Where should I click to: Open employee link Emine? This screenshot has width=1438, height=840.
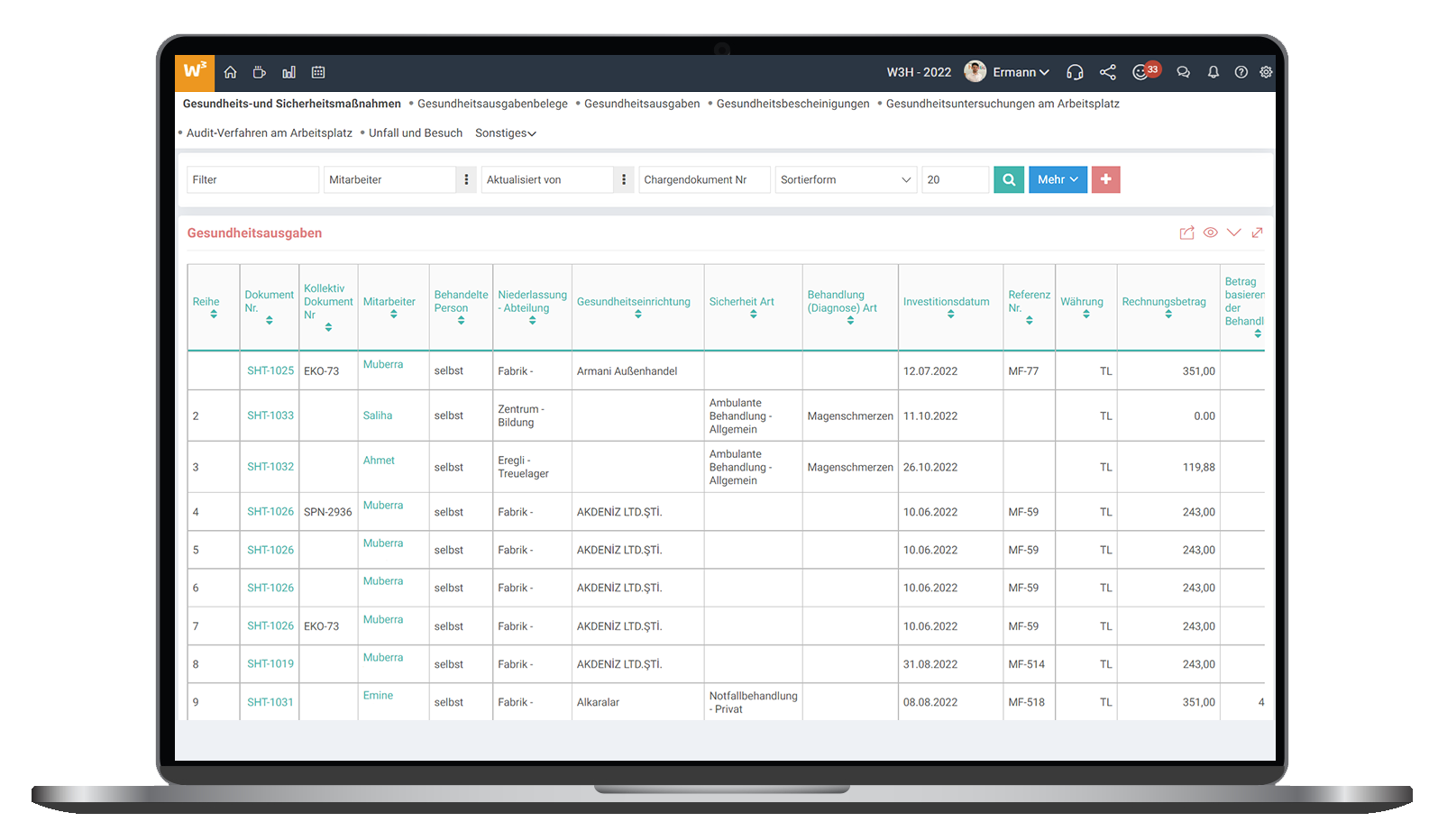tap(378, 696)
